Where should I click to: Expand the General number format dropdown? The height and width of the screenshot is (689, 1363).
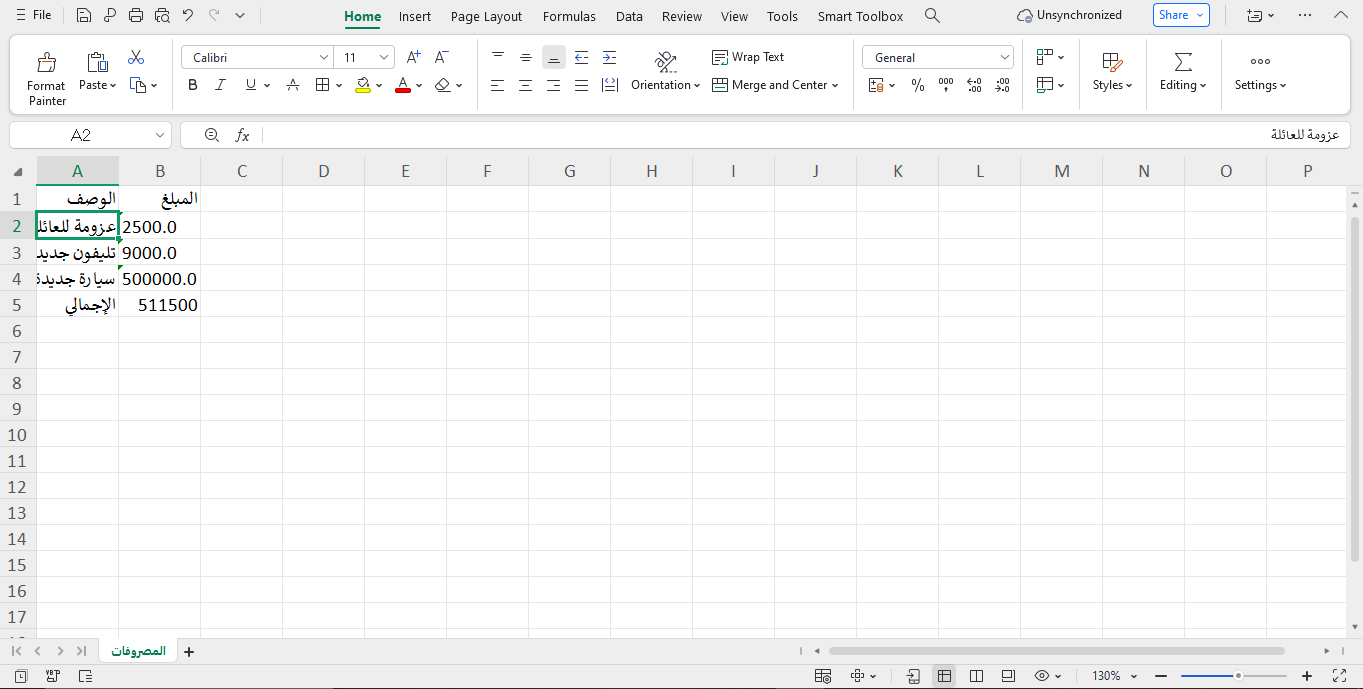1005,58
